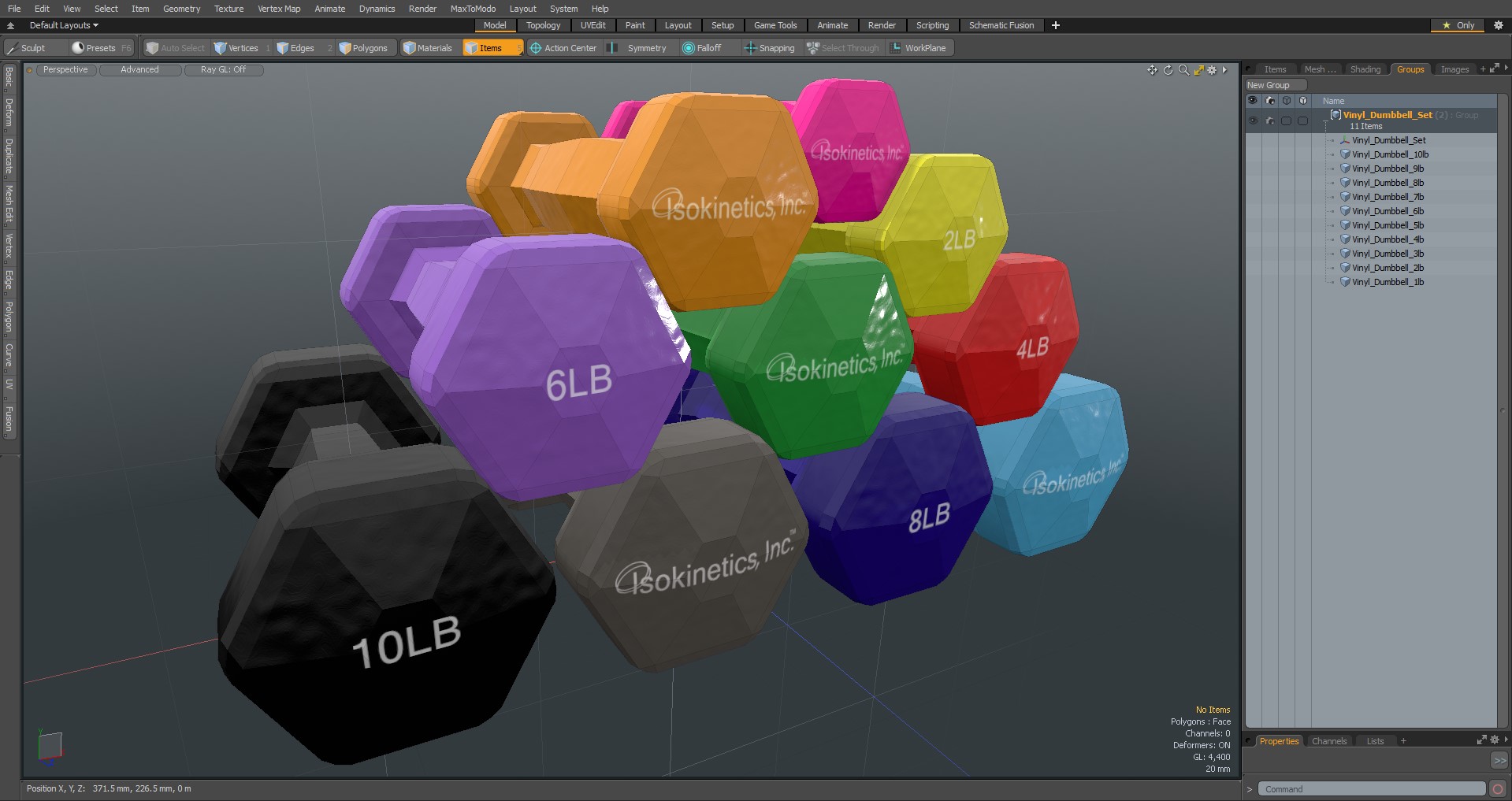
Task: Click the wireframe cube column header
Action: 1286,101
